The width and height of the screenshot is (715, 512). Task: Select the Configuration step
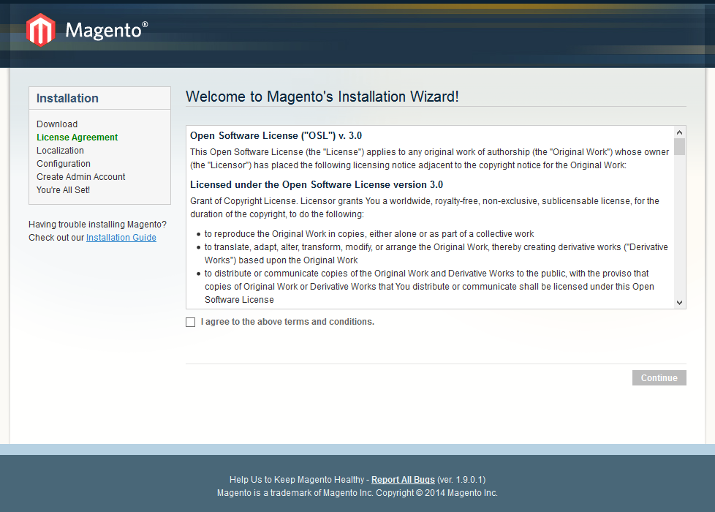63,164
